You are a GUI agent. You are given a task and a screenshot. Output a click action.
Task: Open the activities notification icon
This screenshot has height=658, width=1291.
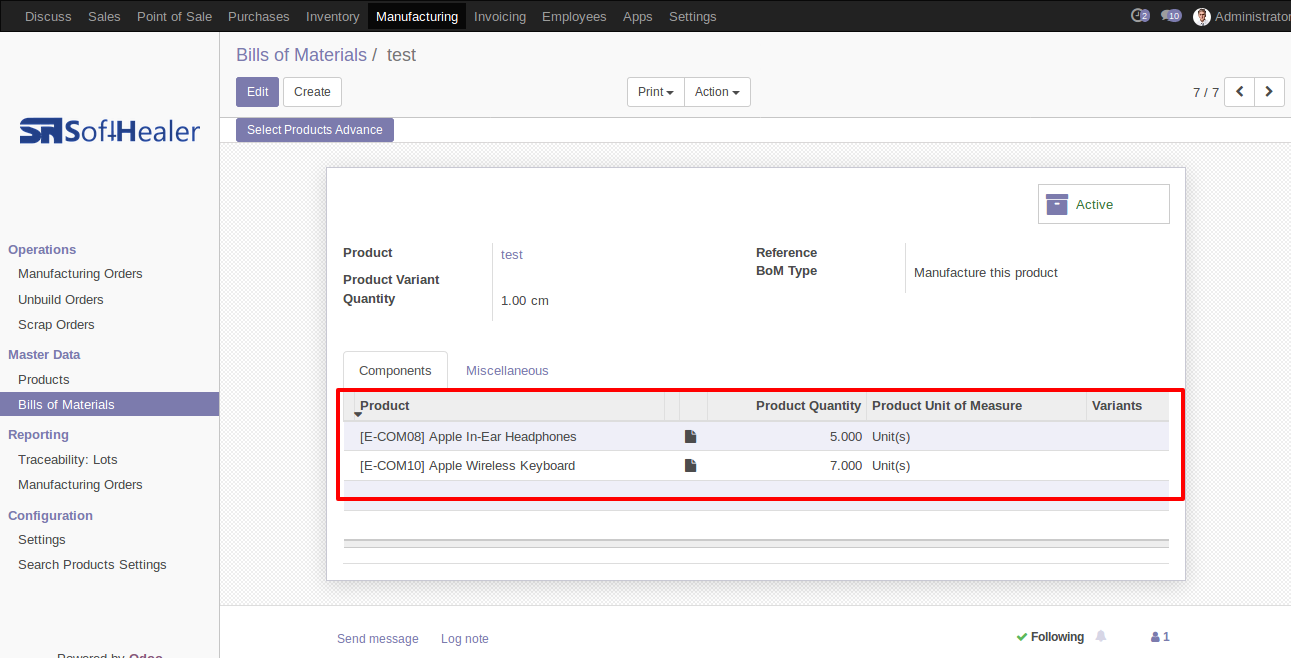click(1139, 16)
